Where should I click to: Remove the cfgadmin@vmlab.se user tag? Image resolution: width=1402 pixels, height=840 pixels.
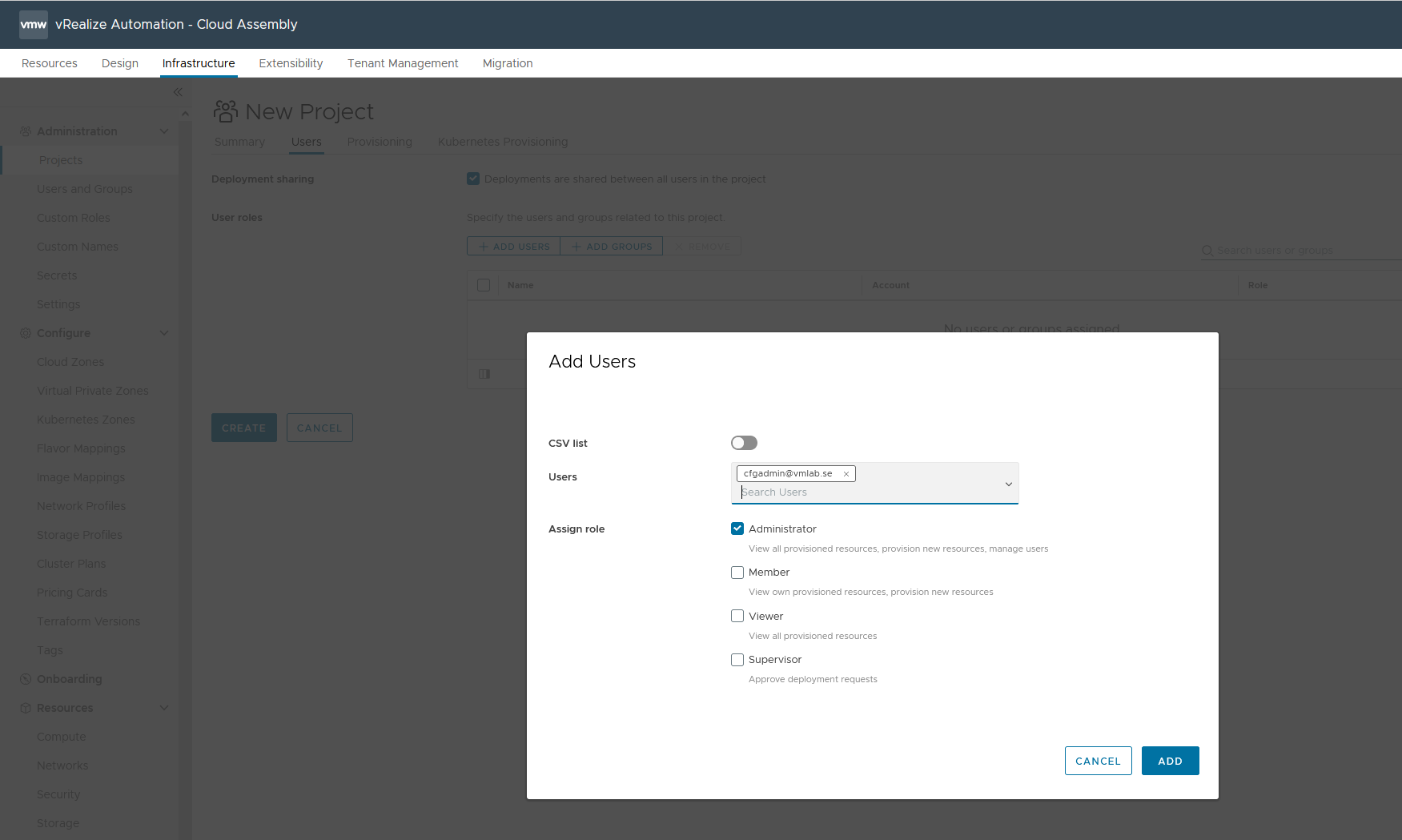tap(846, 474)
